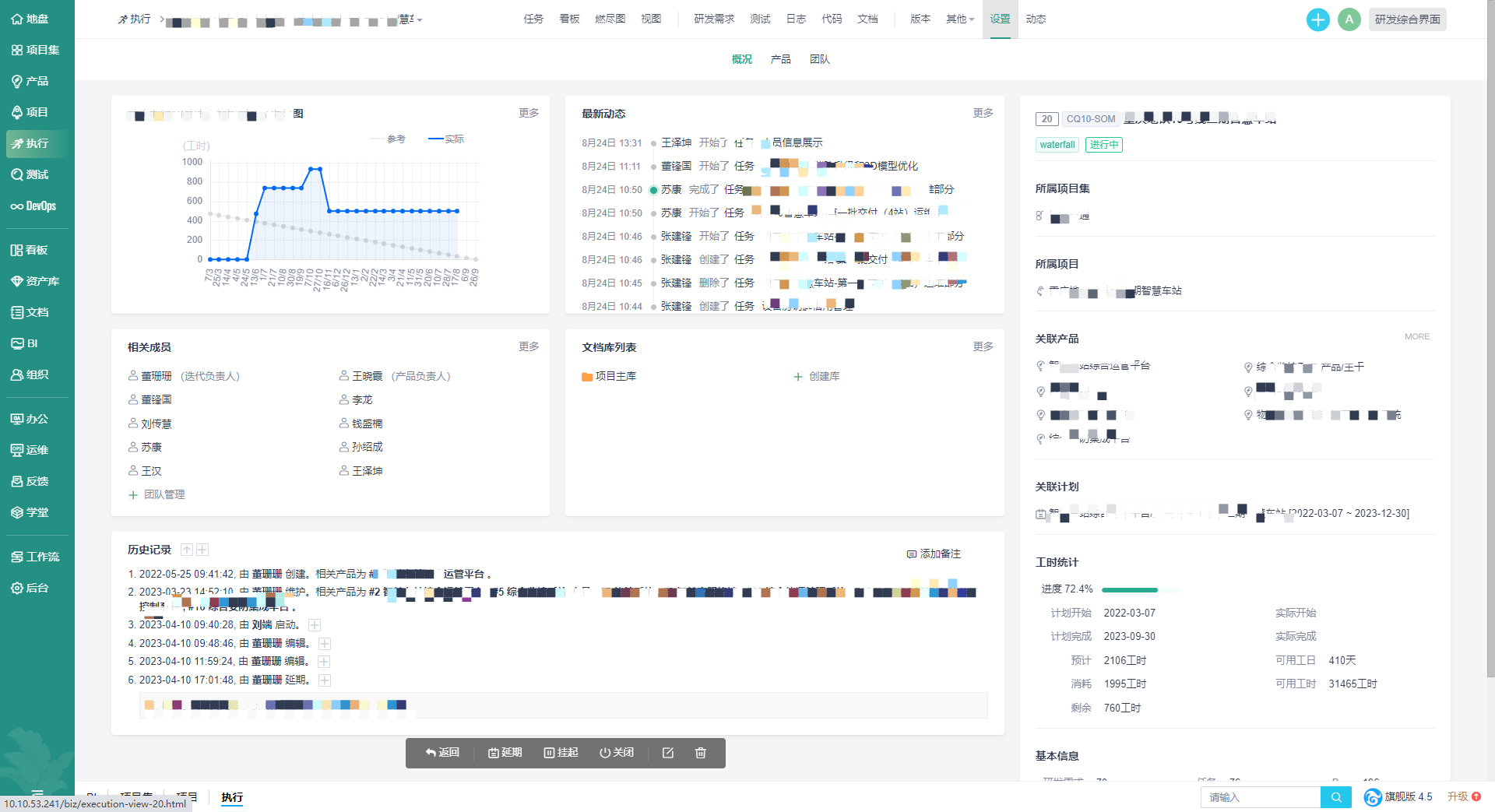
Task: Click the 旗舰版 4.5 version label
Action: 1399,796
